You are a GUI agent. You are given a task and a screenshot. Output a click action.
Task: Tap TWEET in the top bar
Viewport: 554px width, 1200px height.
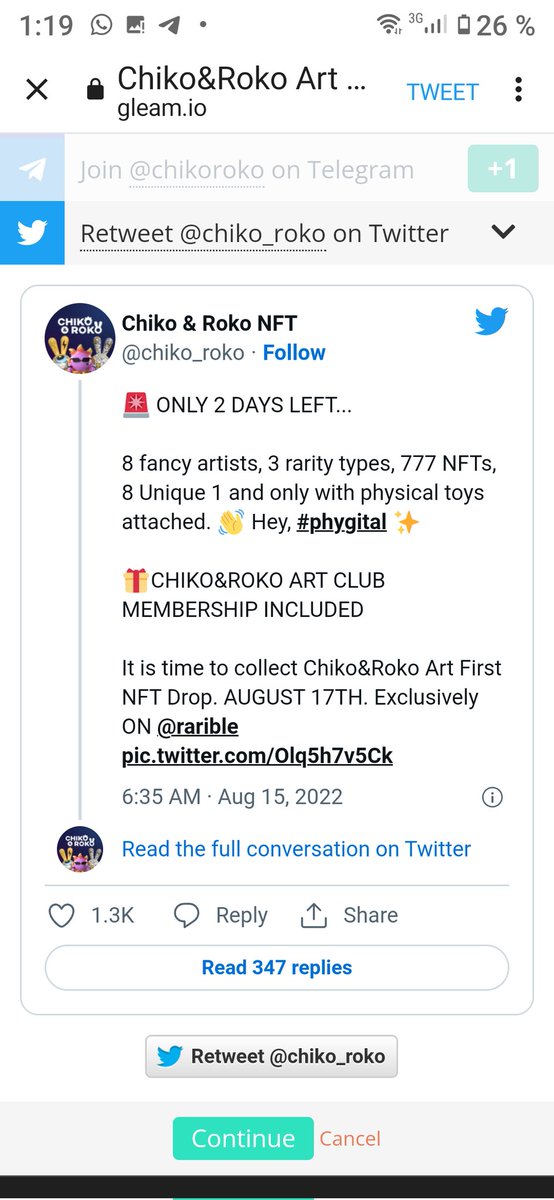coord(442,92)
